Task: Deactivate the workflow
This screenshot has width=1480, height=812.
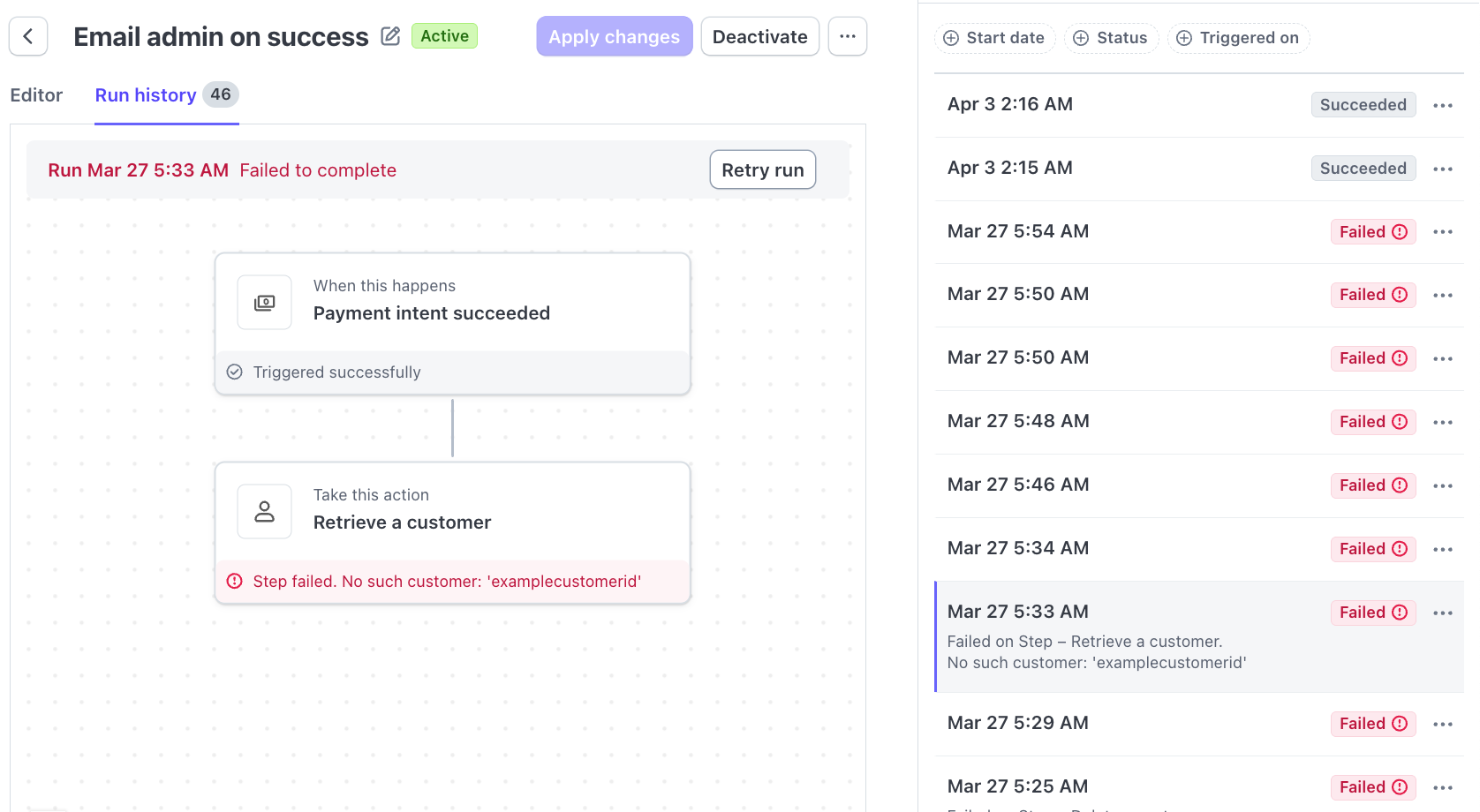Action: [x=759, y=36]
